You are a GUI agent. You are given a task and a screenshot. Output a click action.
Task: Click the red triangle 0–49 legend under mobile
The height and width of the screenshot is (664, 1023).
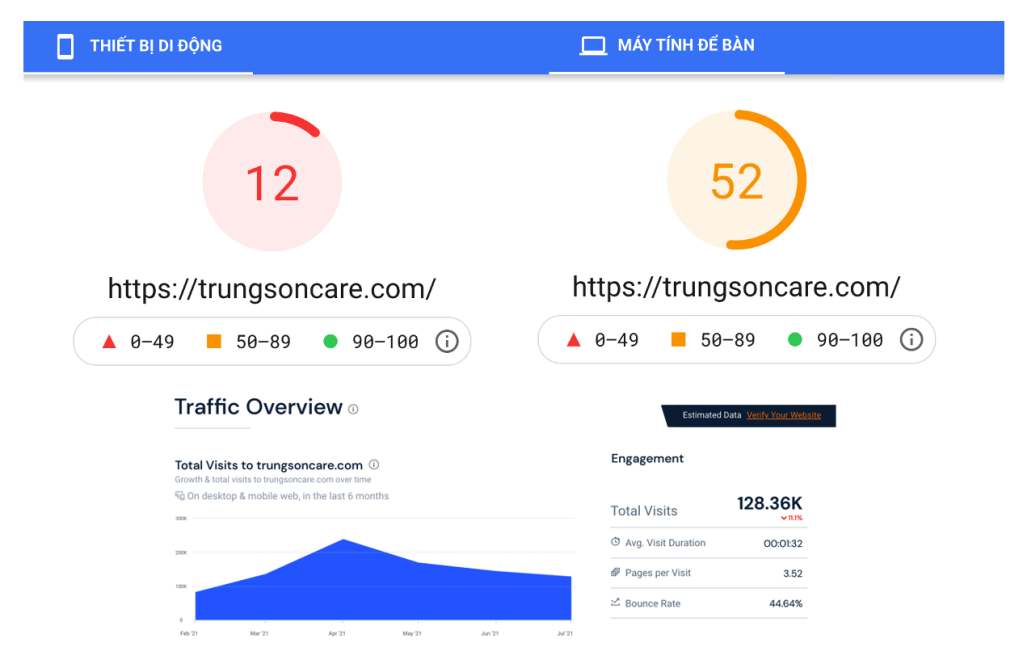point(110,342)
